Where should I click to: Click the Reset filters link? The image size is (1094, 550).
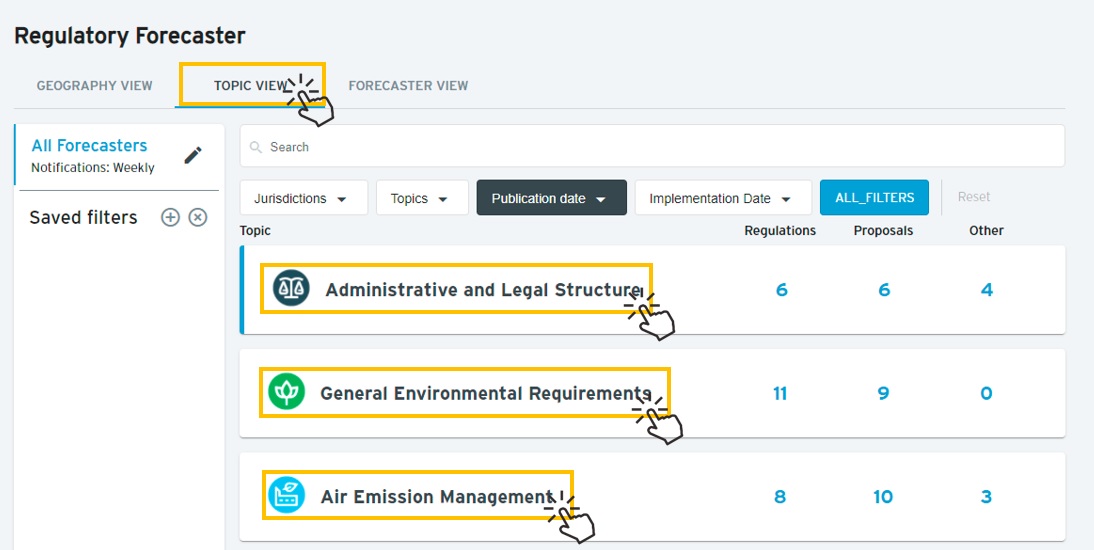click(x=973, y=197)
